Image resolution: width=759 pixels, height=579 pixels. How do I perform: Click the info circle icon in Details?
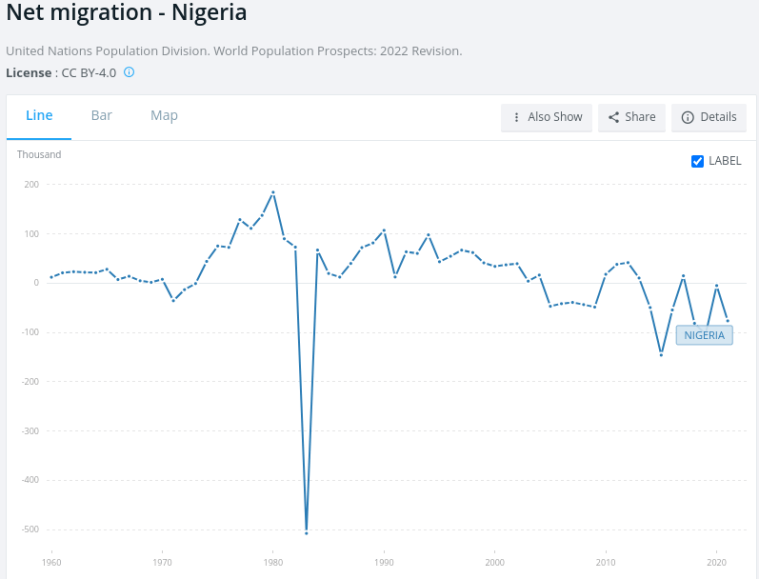point(688,117)
